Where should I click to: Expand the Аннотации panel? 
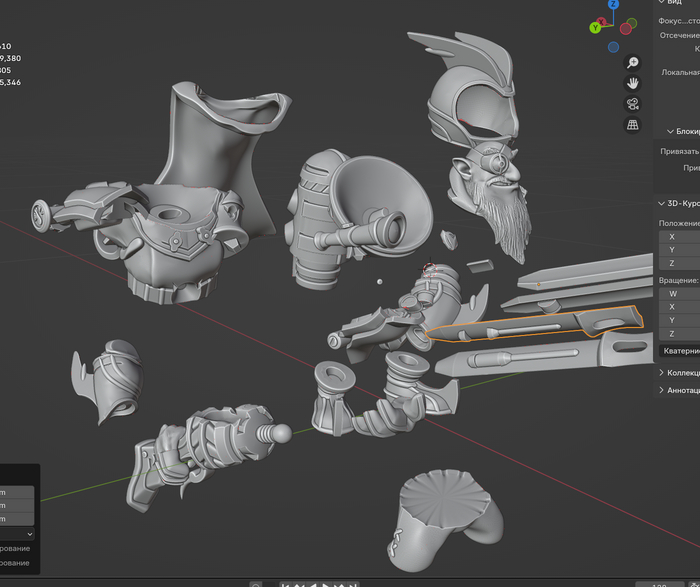[x=680, y=390]
